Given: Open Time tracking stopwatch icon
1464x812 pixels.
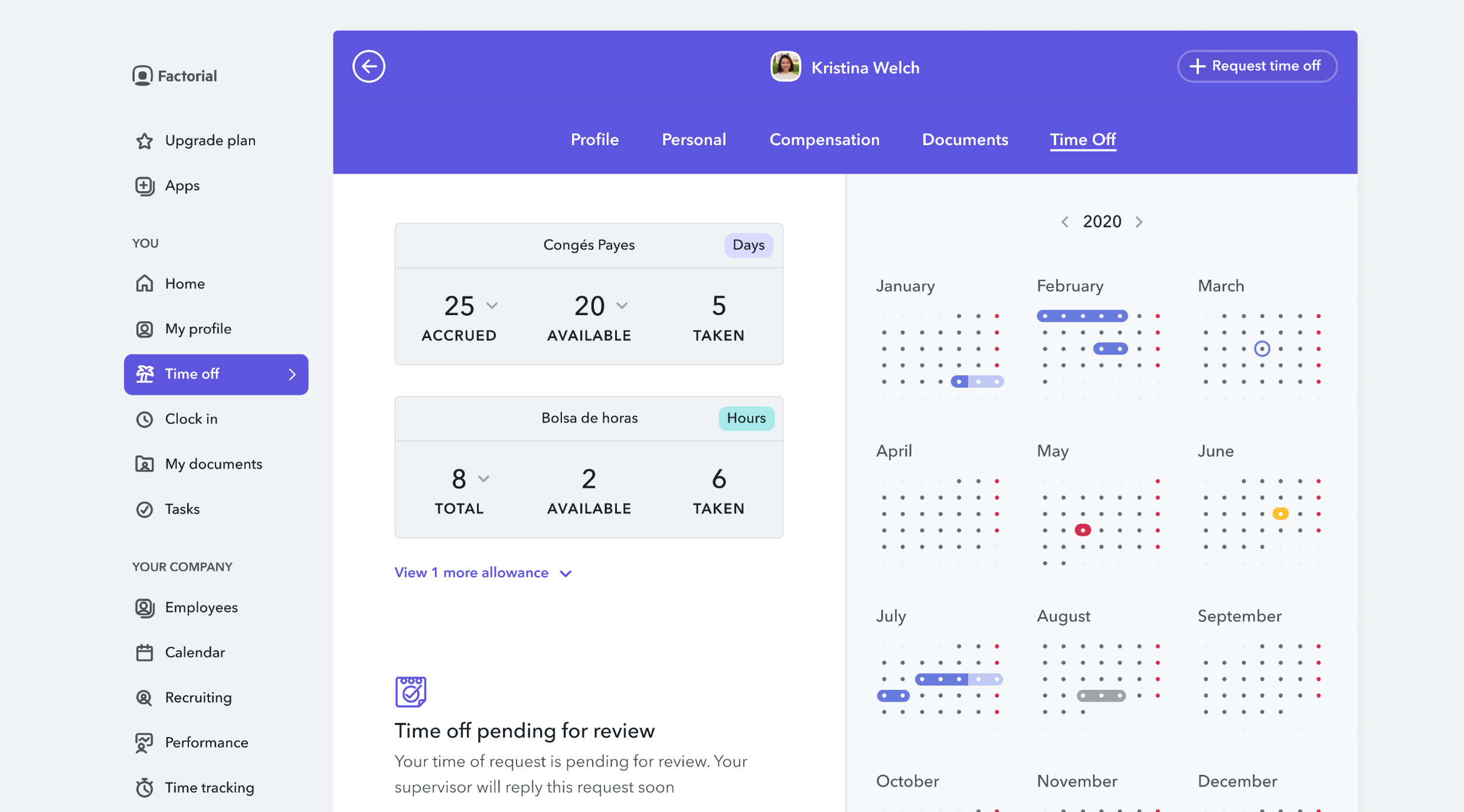Looking at the screenshot, I should [x=145, y=788].
